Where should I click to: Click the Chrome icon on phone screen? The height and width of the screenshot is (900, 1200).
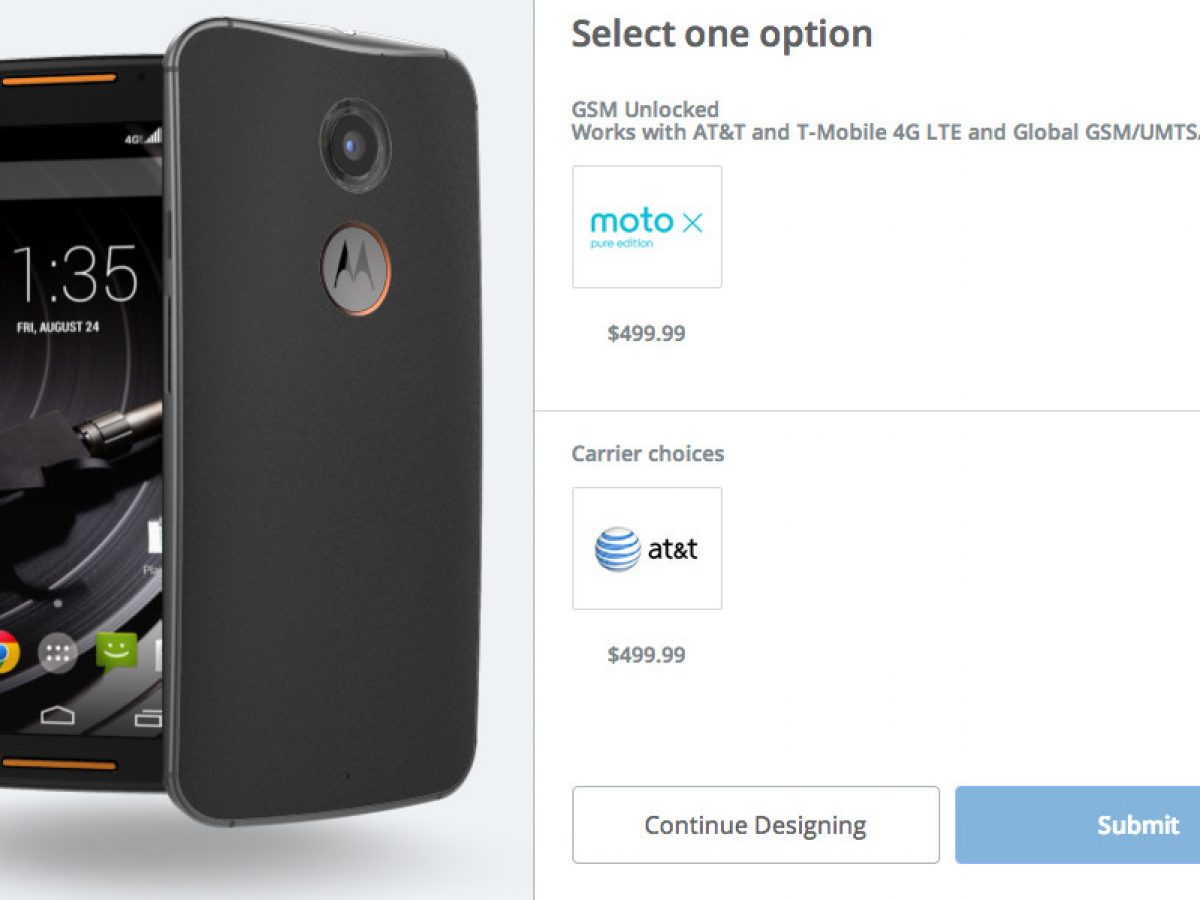click(5, 652)
